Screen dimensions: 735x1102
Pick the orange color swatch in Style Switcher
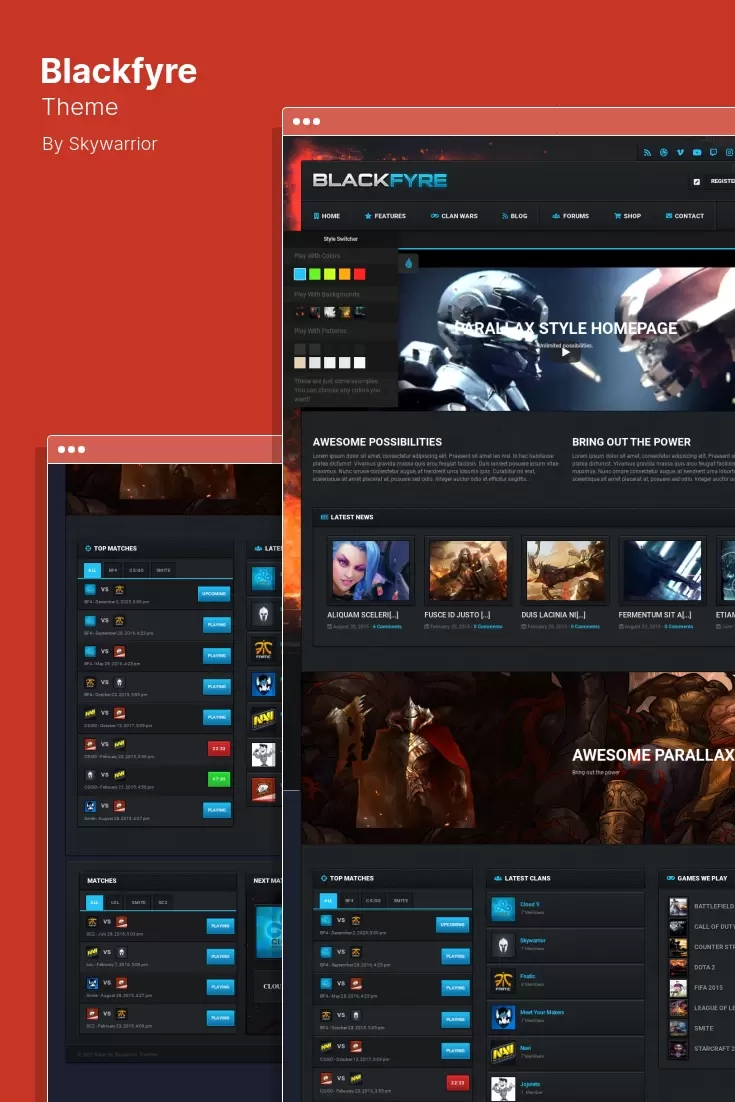(344, 274)
